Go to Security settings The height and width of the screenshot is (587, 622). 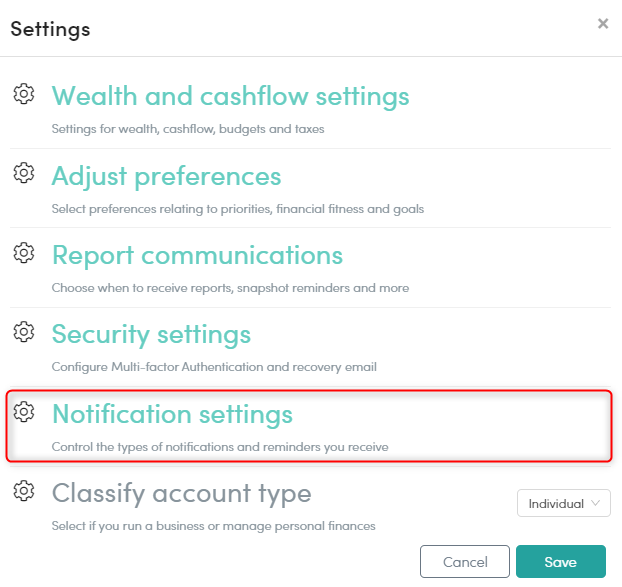pos(151,334)
